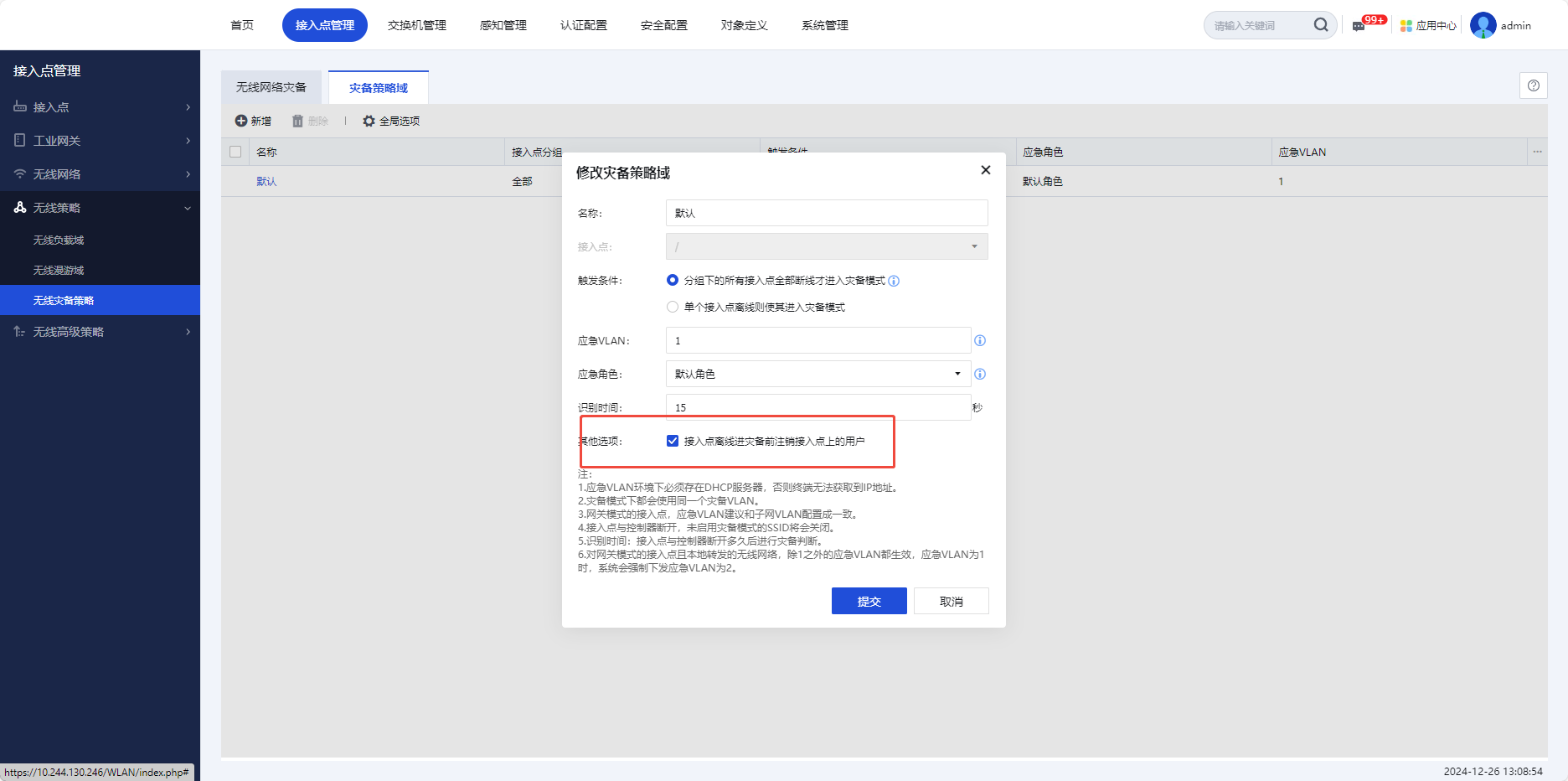Click the search magnifier icon

tap(1320, 25)
